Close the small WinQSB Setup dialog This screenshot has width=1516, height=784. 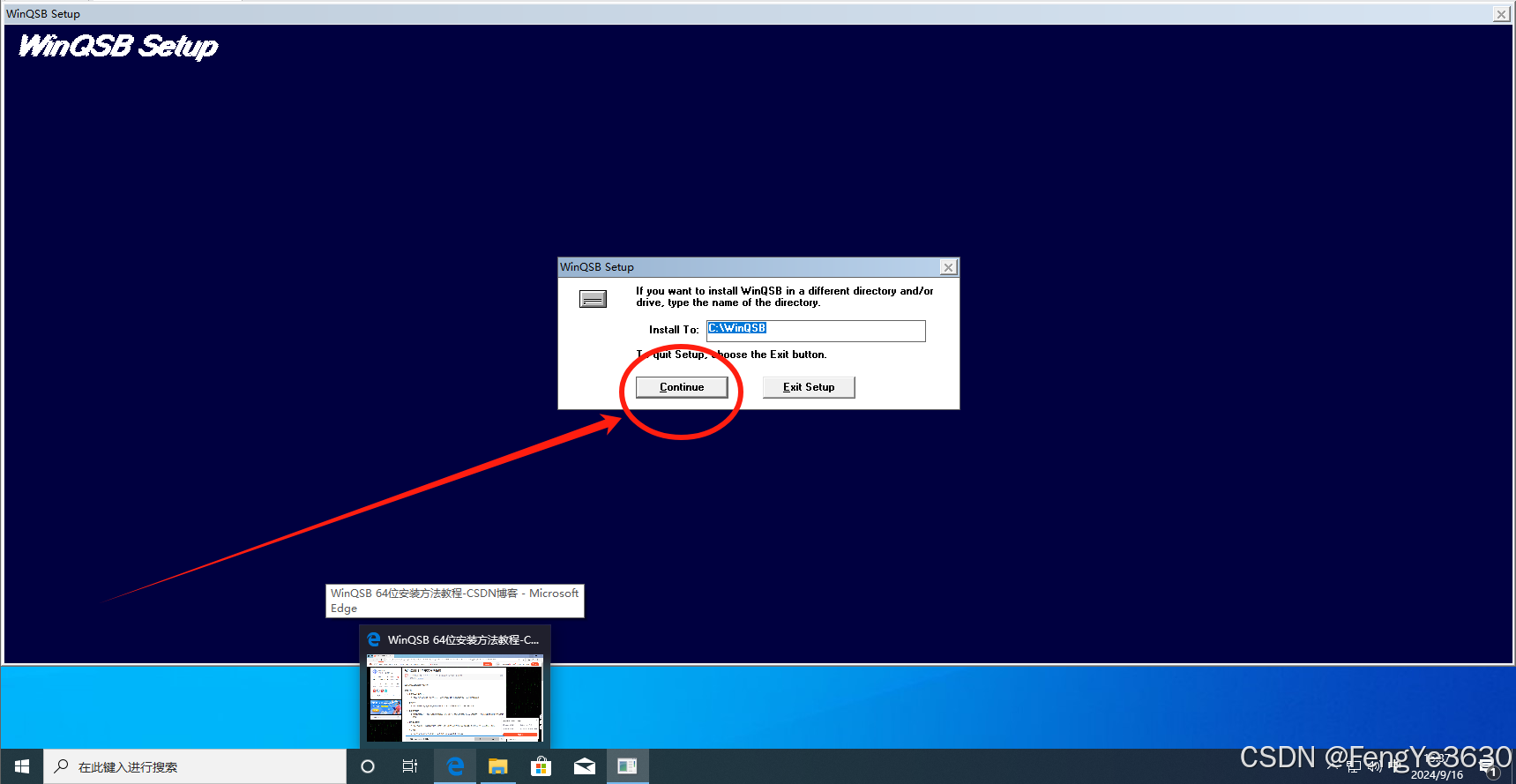coord(948,267)
